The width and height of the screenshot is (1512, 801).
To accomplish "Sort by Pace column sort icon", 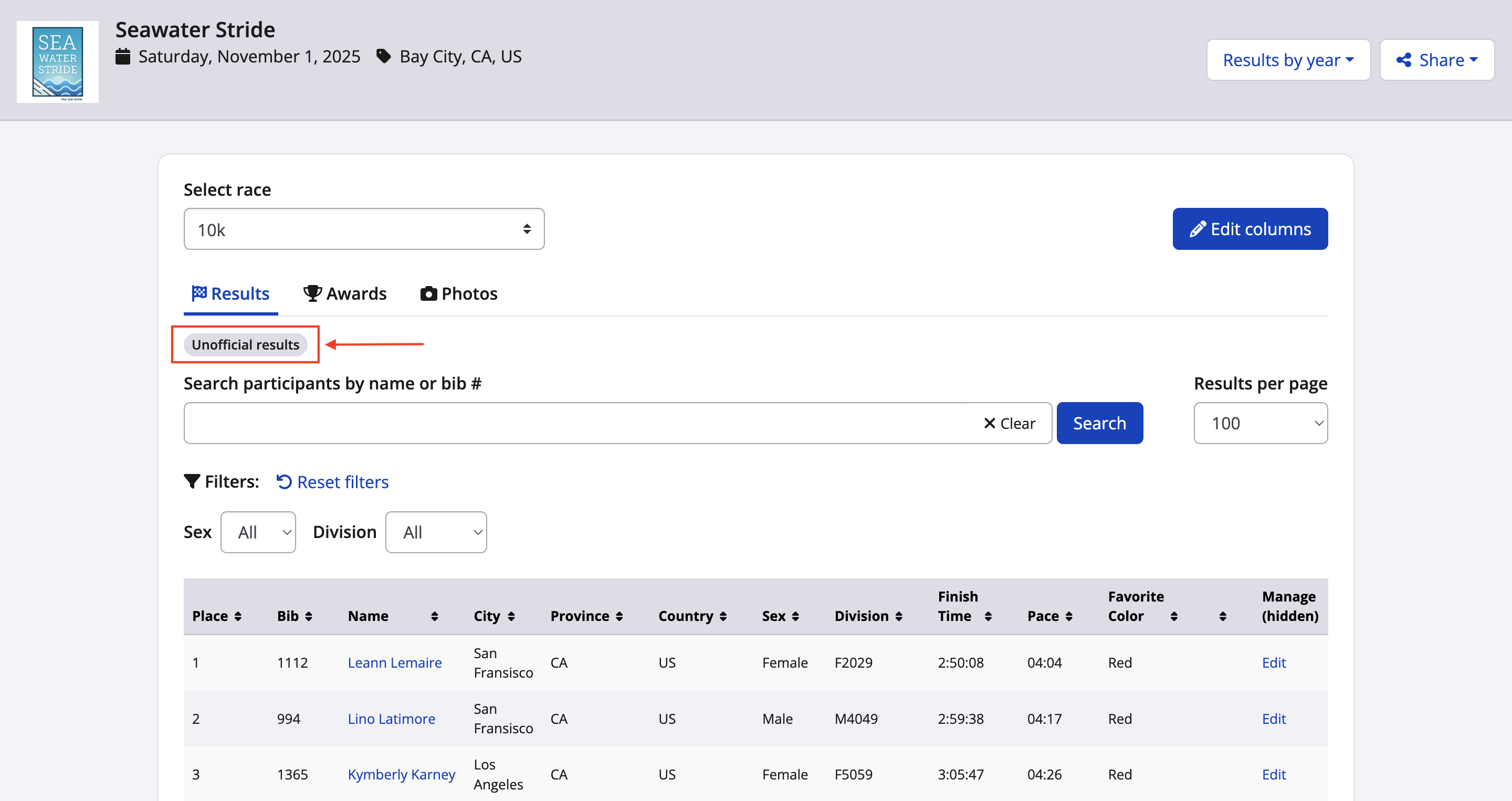I will [1069, 616].
